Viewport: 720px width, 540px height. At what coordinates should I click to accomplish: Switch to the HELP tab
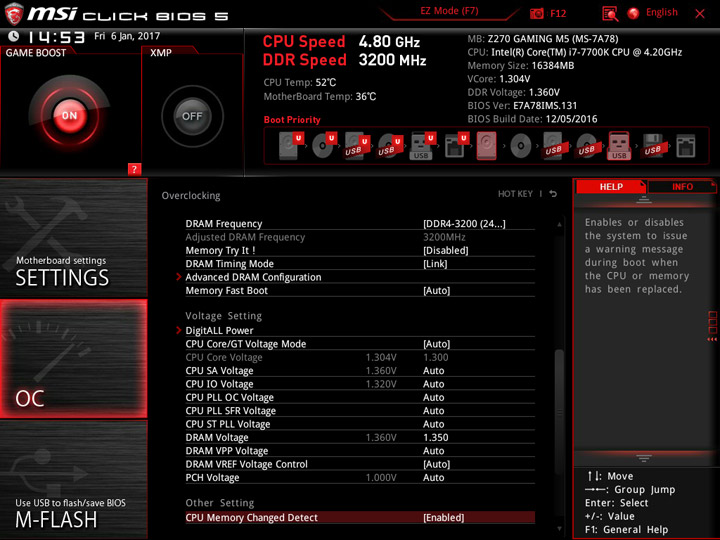click(611, 186)
